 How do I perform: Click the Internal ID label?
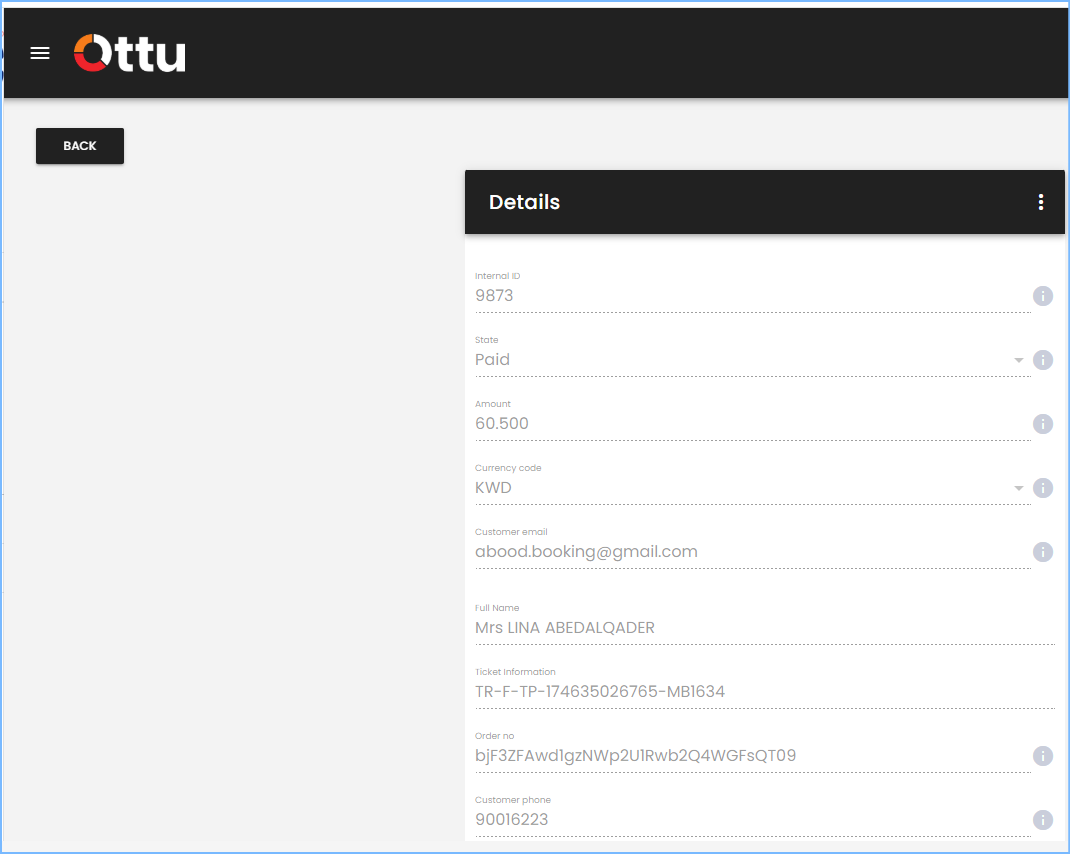click(x=497, y=276)
